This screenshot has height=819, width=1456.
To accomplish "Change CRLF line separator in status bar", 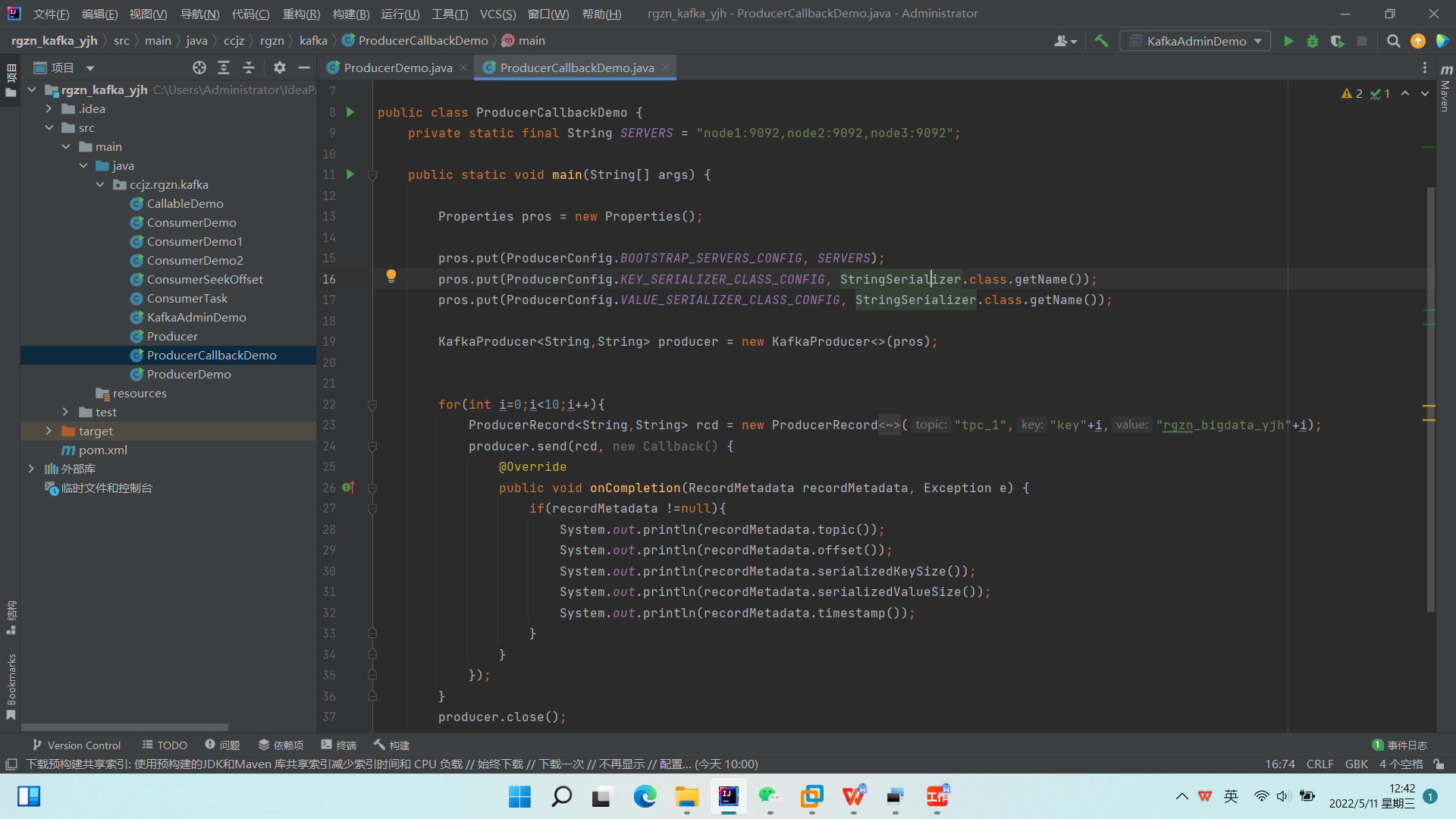I will [1319, 764].
